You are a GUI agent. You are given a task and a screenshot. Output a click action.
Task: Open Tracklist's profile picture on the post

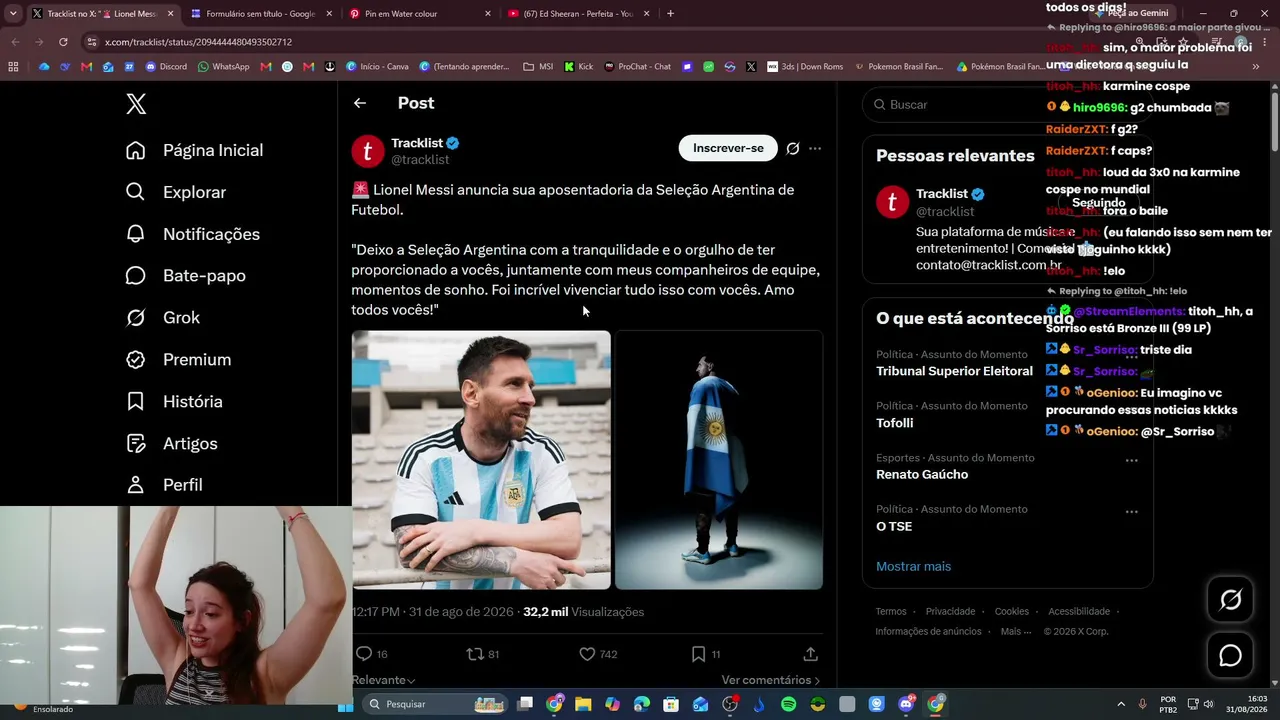[368, 151]
